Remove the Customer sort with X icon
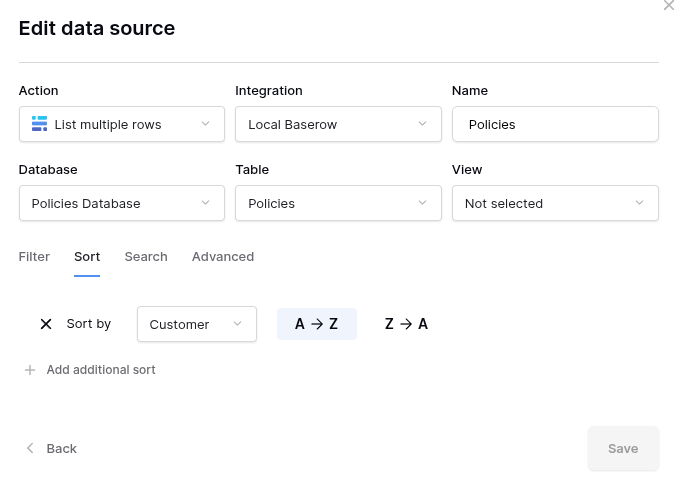Screen dimensions: 680x478 point(46,324)
